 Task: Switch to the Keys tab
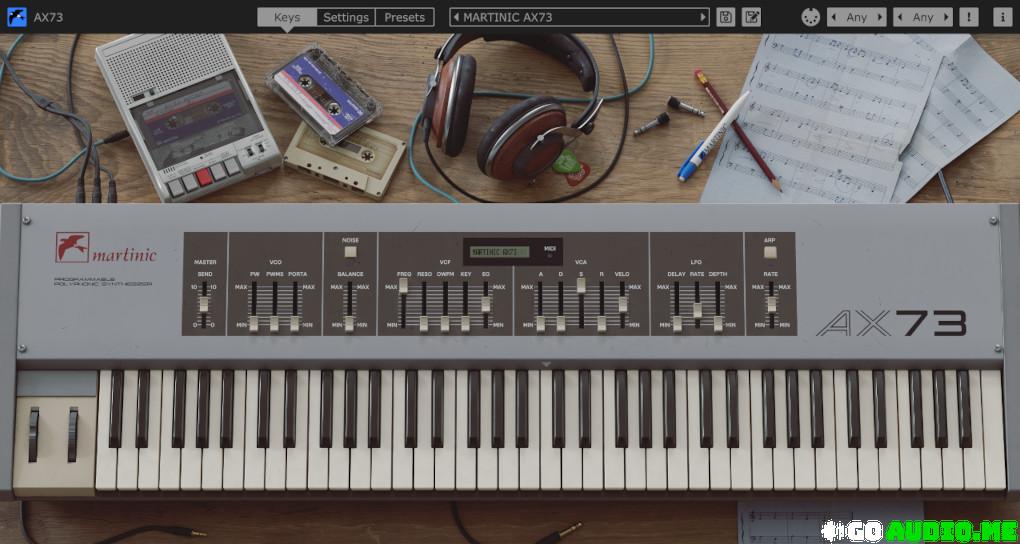(287, 18)
